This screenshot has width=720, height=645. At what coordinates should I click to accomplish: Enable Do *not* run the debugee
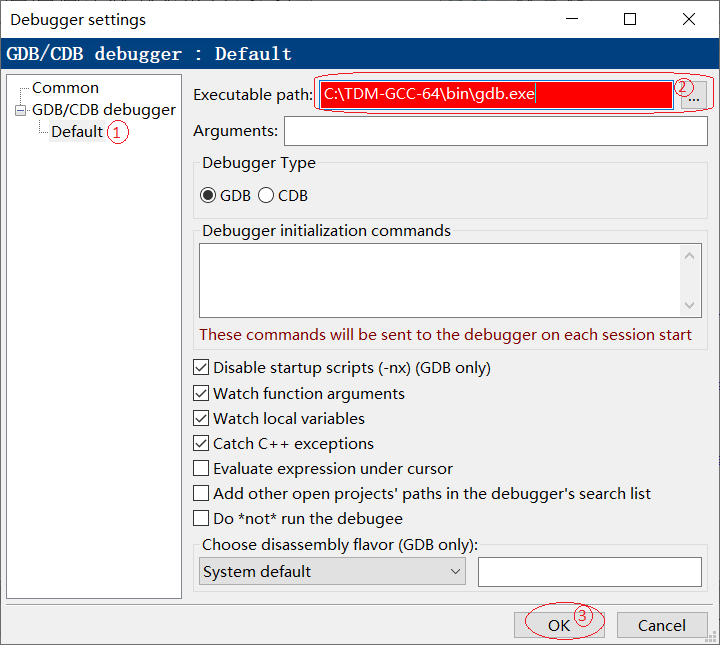point(201,518)
